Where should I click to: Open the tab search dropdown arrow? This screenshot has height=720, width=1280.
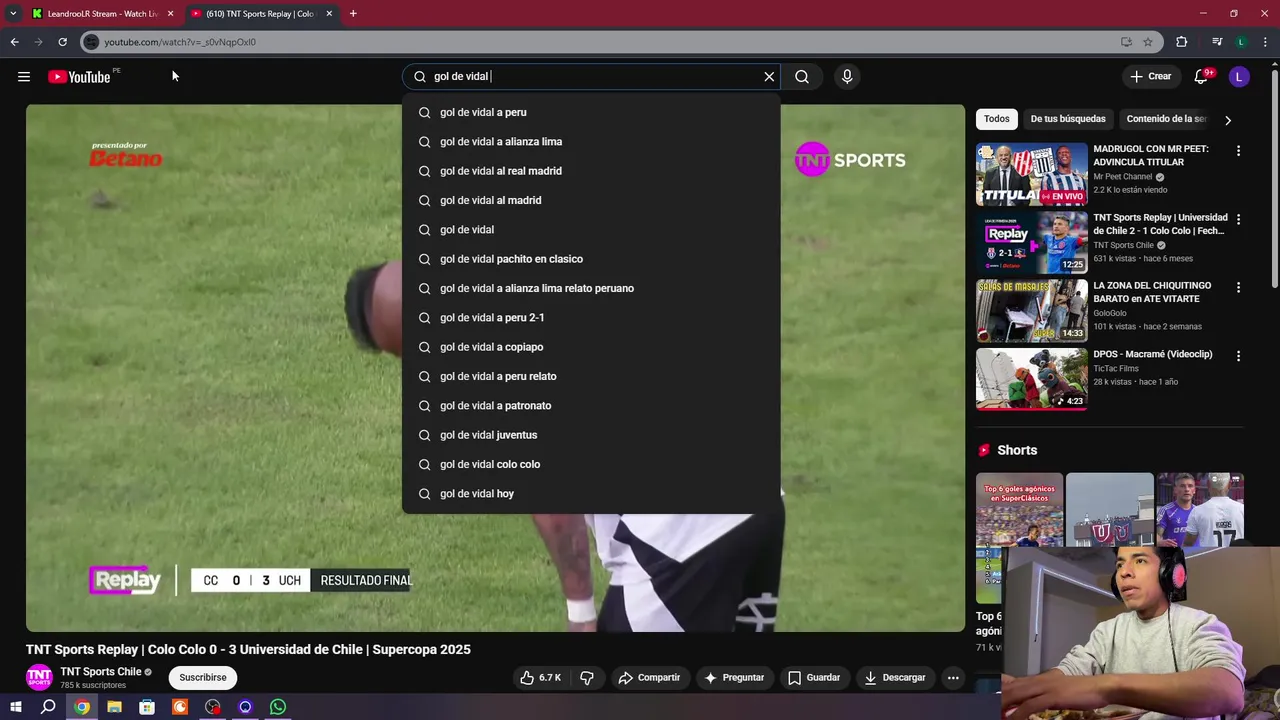13,14
